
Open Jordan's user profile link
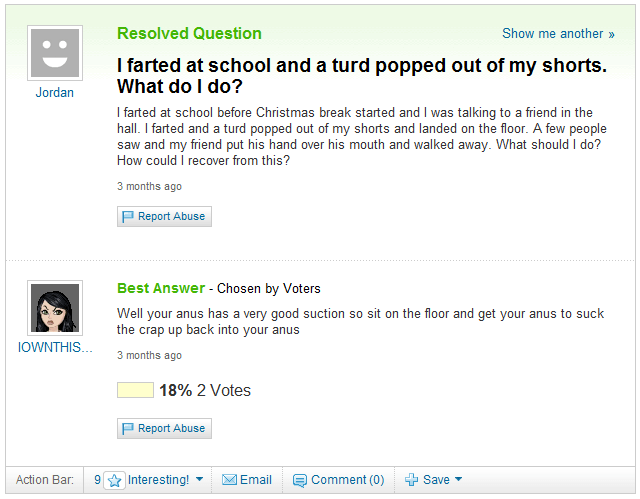[x=55, y=93]
